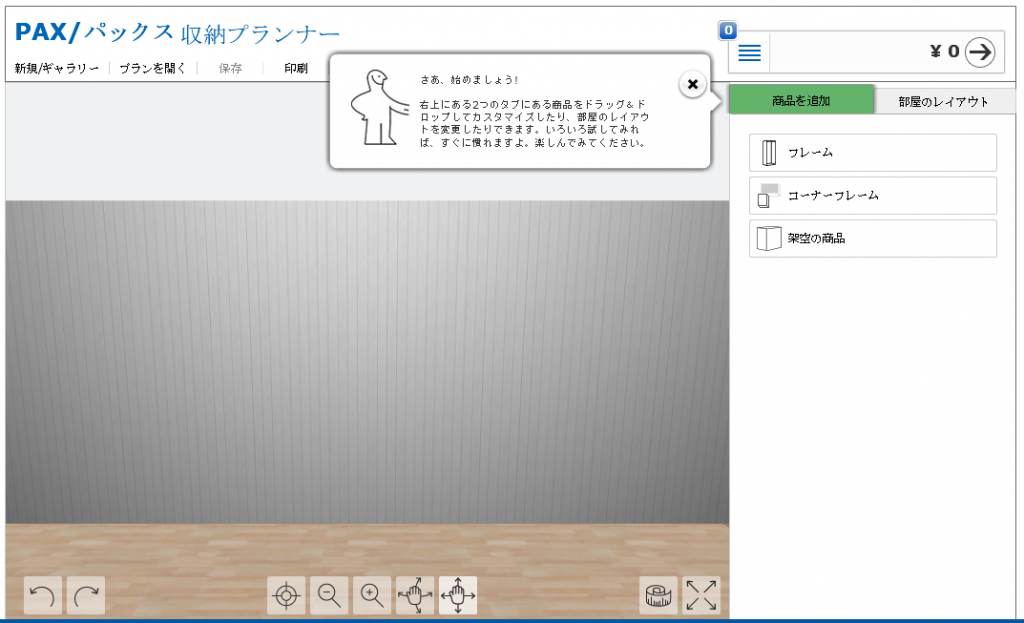Viewport: 1024px width, 623px height.
Task: Zoom in with the plus magnifier
Action: [x=372, y=595]
